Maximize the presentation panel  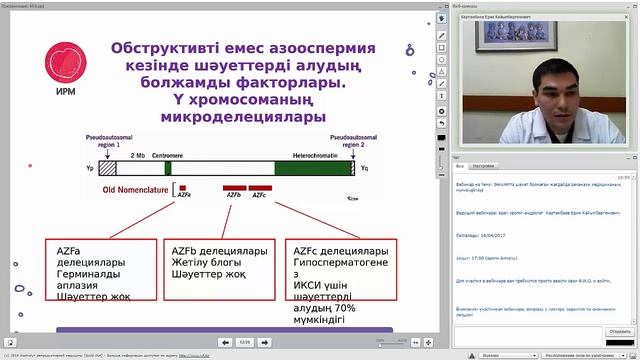(446, 6)
